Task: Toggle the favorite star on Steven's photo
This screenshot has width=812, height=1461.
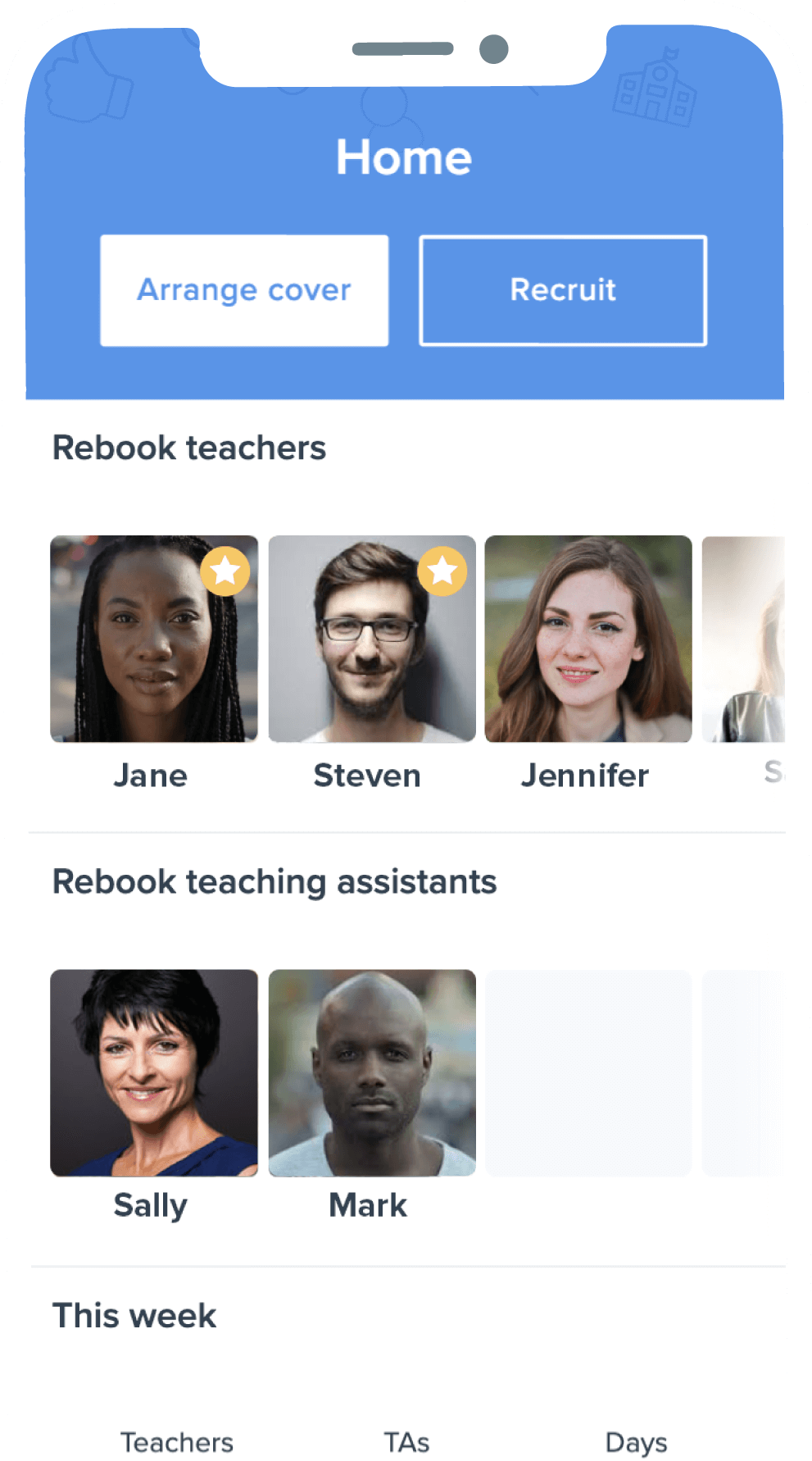Action: click(442, 571)
